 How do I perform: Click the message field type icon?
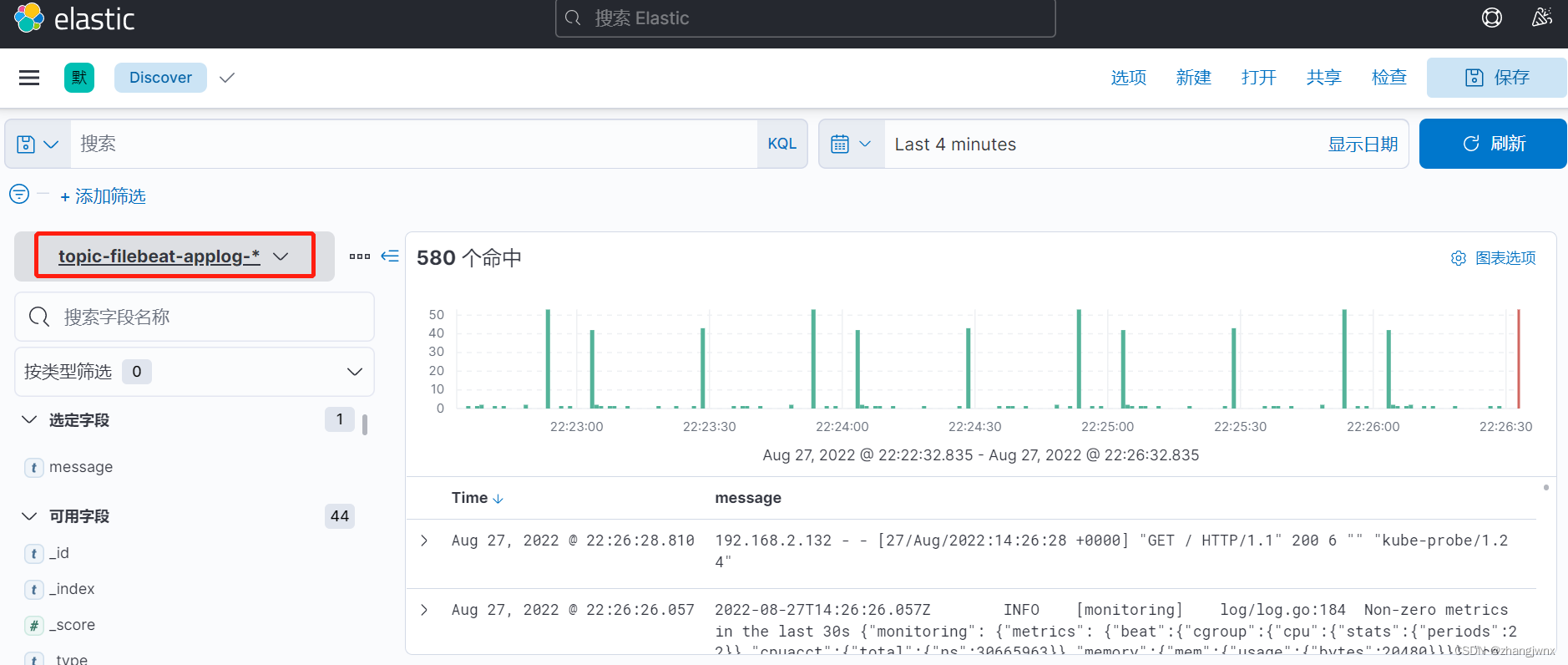[33, 468]
